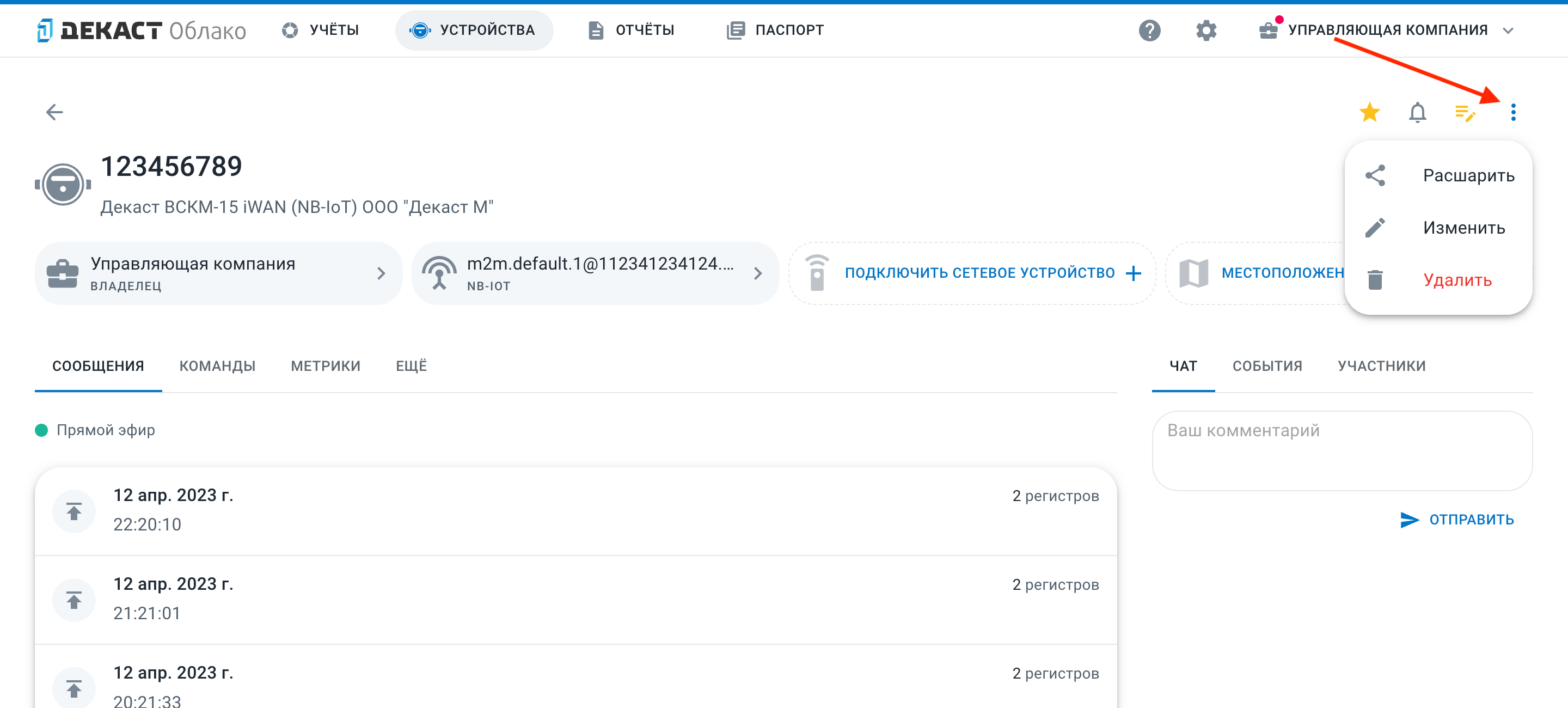
Task: Click the water meter device icon
Action: (x=63, y=185)
